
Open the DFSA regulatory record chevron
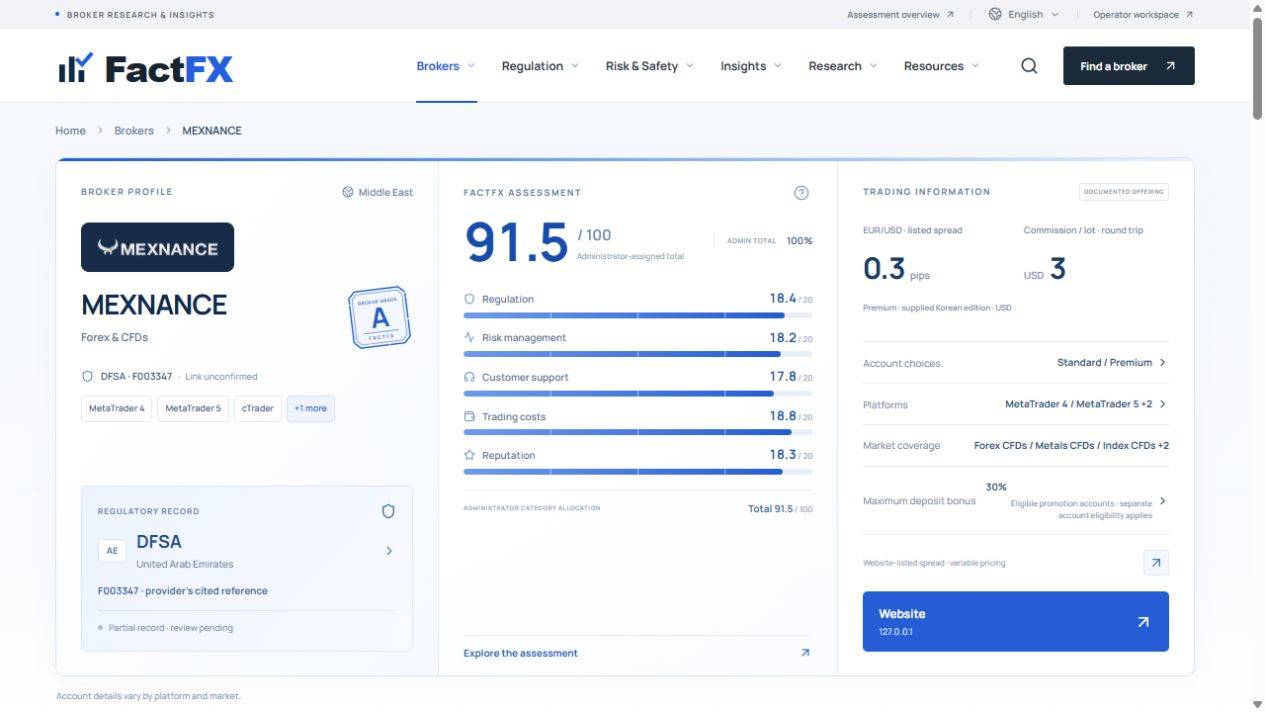pyautogui.click(x=389, y=551)
